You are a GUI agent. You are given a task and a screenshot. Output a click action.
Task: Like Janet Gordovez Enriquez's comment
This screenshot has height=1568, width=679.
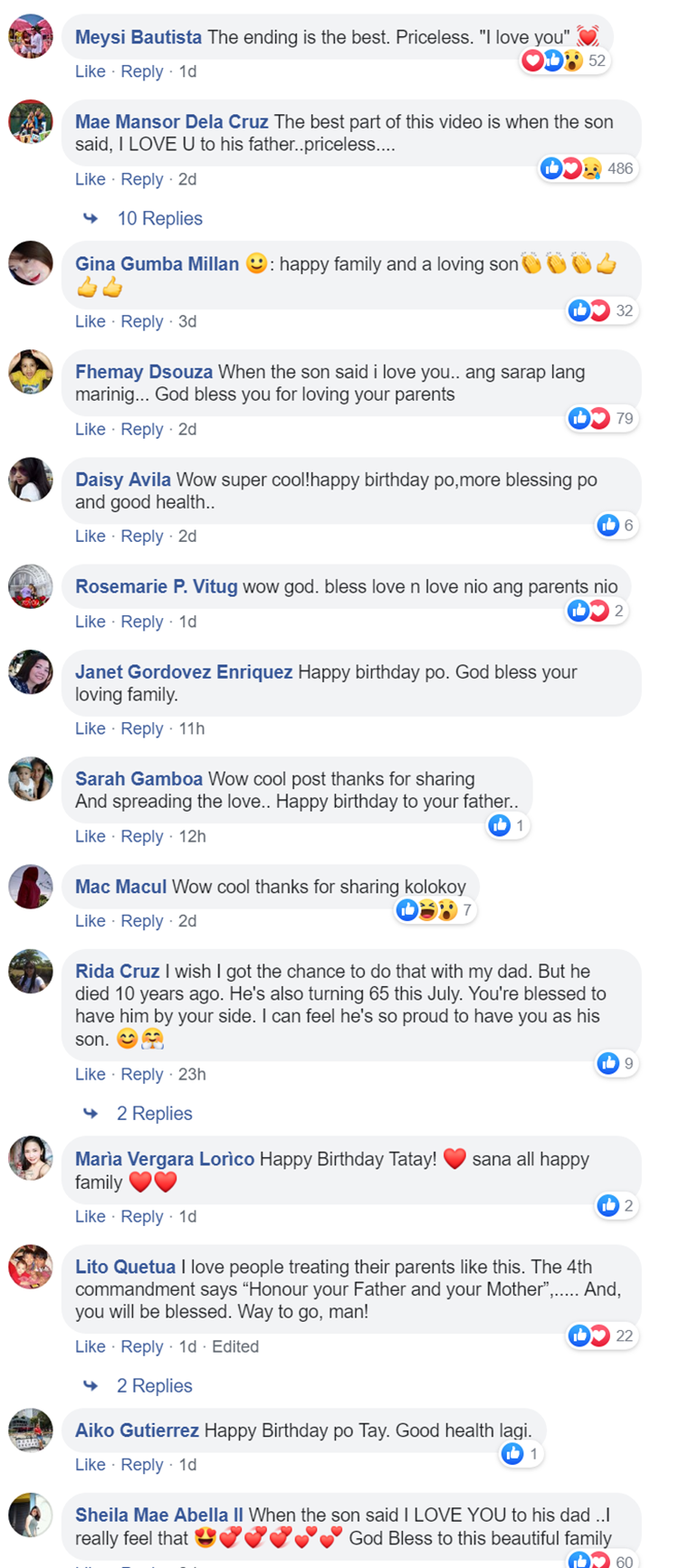coord(90,728)
